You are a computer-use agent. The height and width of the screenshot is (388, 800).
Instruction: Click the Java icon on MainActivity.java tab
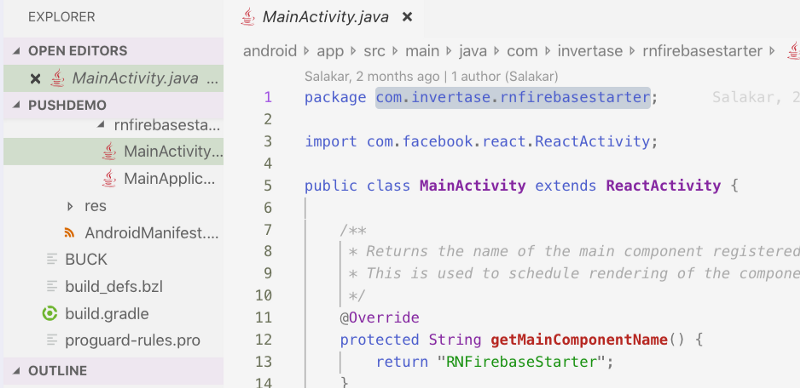coord(248,17)
